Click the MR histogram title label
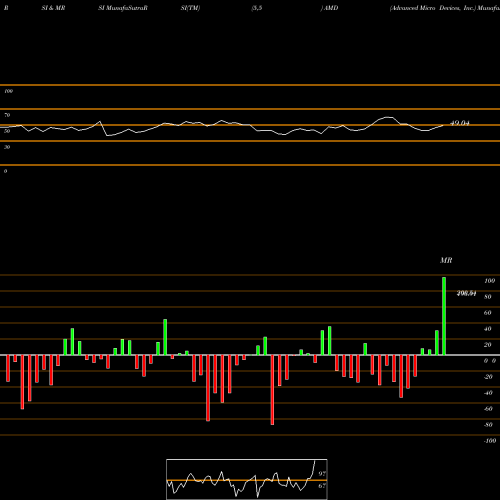This screenshot has width=500, height=500. click(446, 260)
